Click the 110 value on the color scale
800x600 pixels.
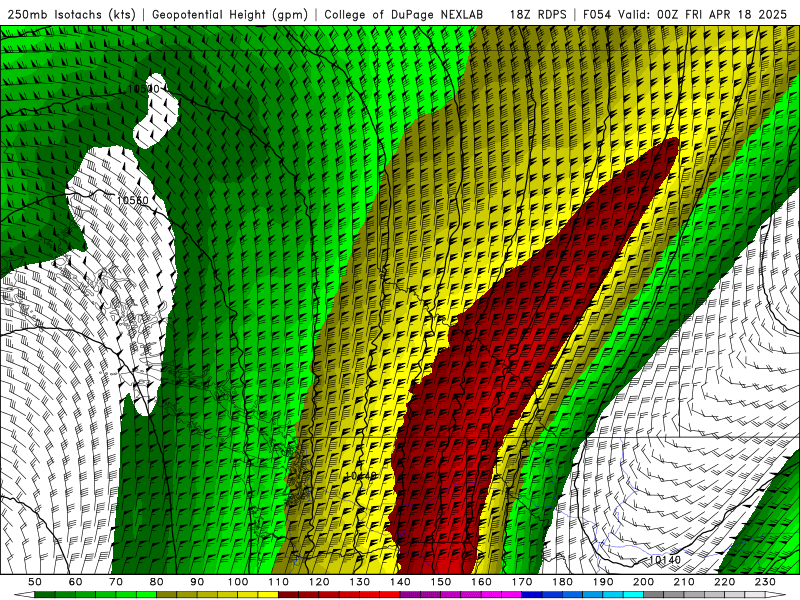(x=279, y=582)
